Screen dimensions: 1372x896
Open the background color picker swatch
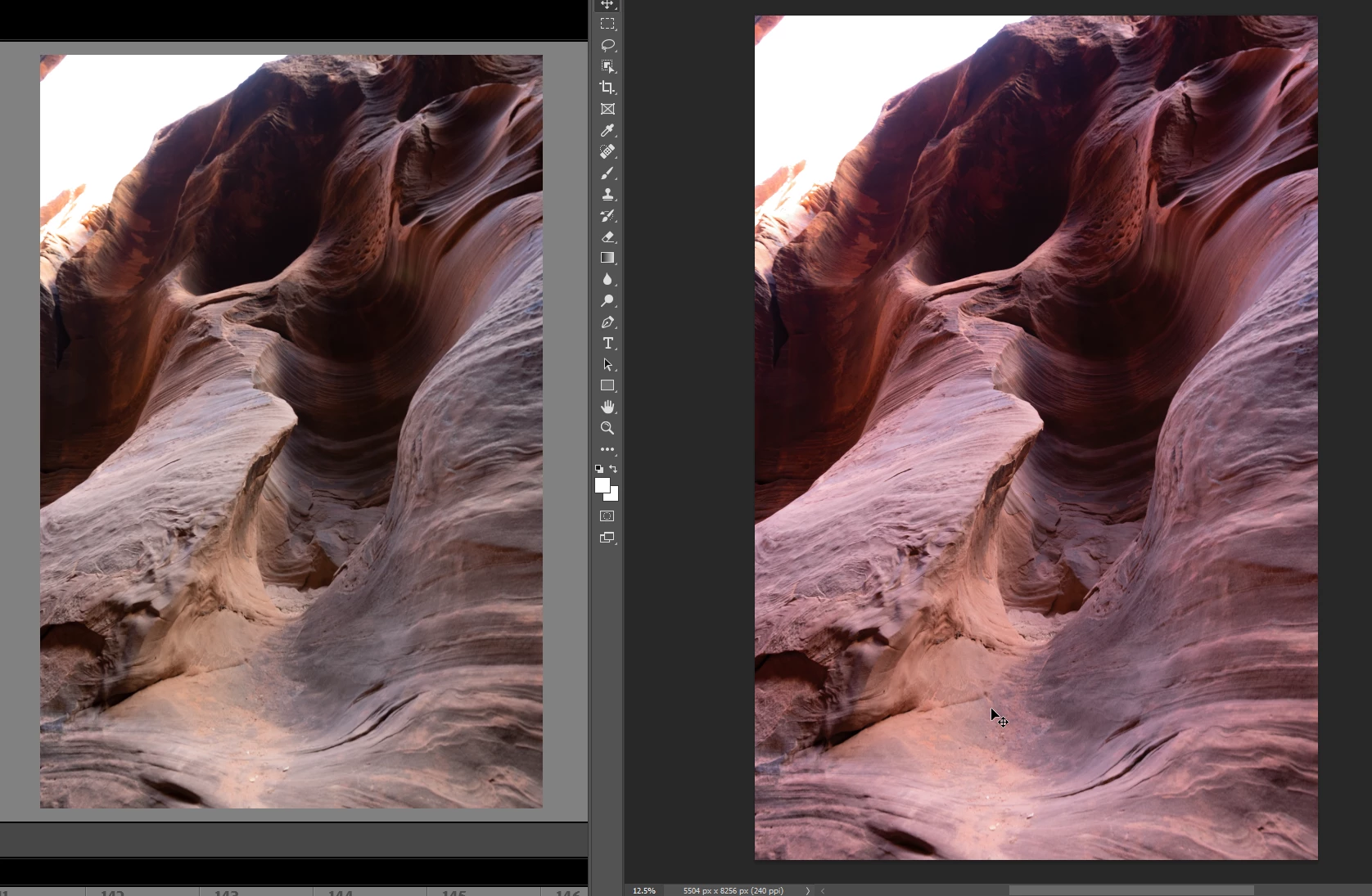(613, 496)
